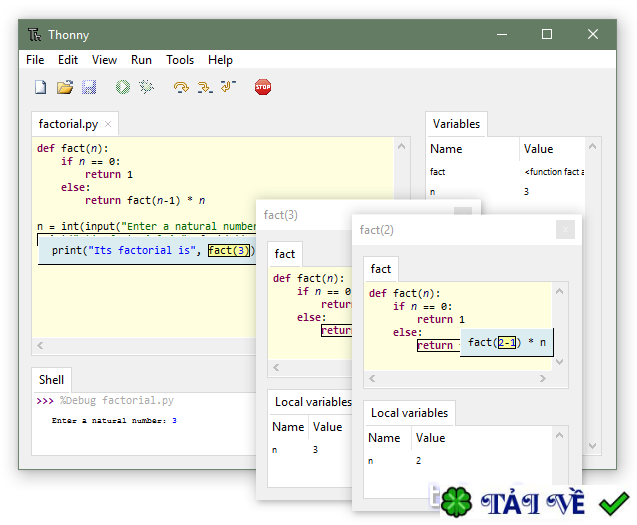Switch to the Local variables tab in fact(2)
Screen dimensions: 637x525
(x=409, y=413)
